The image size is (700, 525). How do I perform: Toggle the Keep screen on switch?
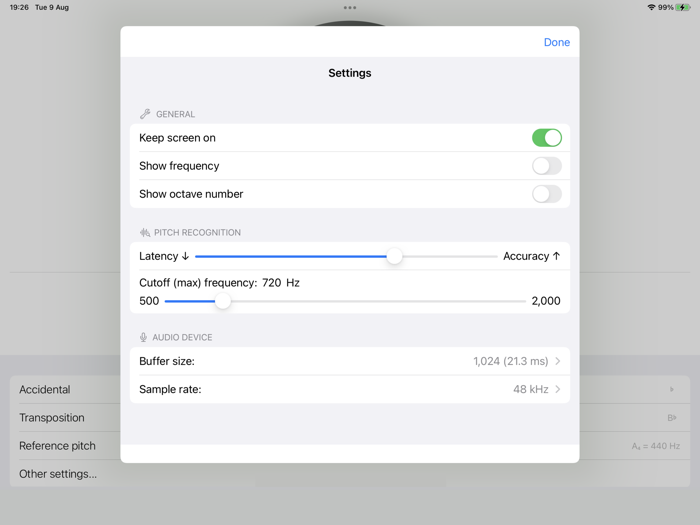click(x=546, y=138)
